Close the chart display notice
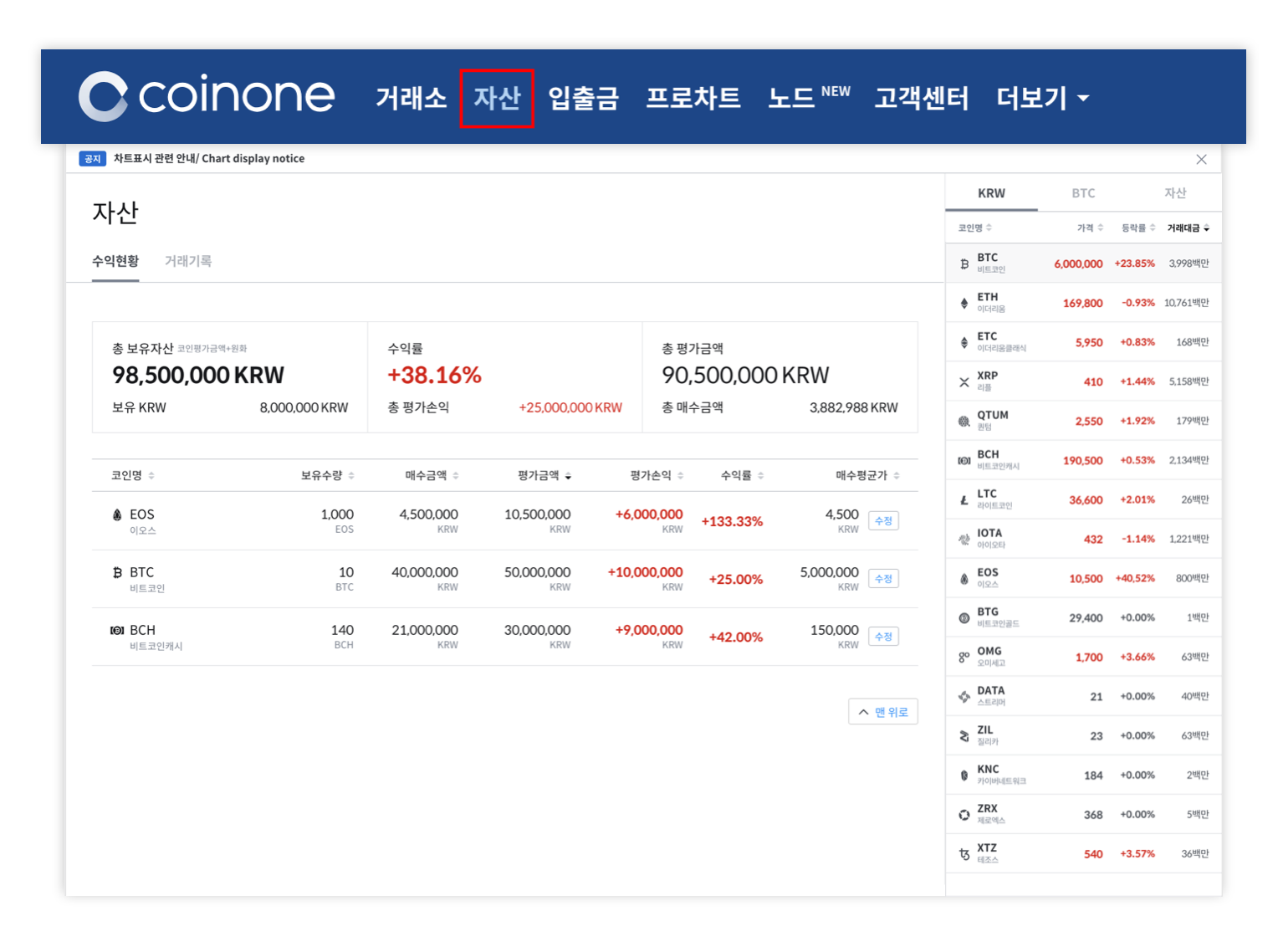This screenshot has height=952, width=1278. pyautogui.click(x=1202, y=159)
